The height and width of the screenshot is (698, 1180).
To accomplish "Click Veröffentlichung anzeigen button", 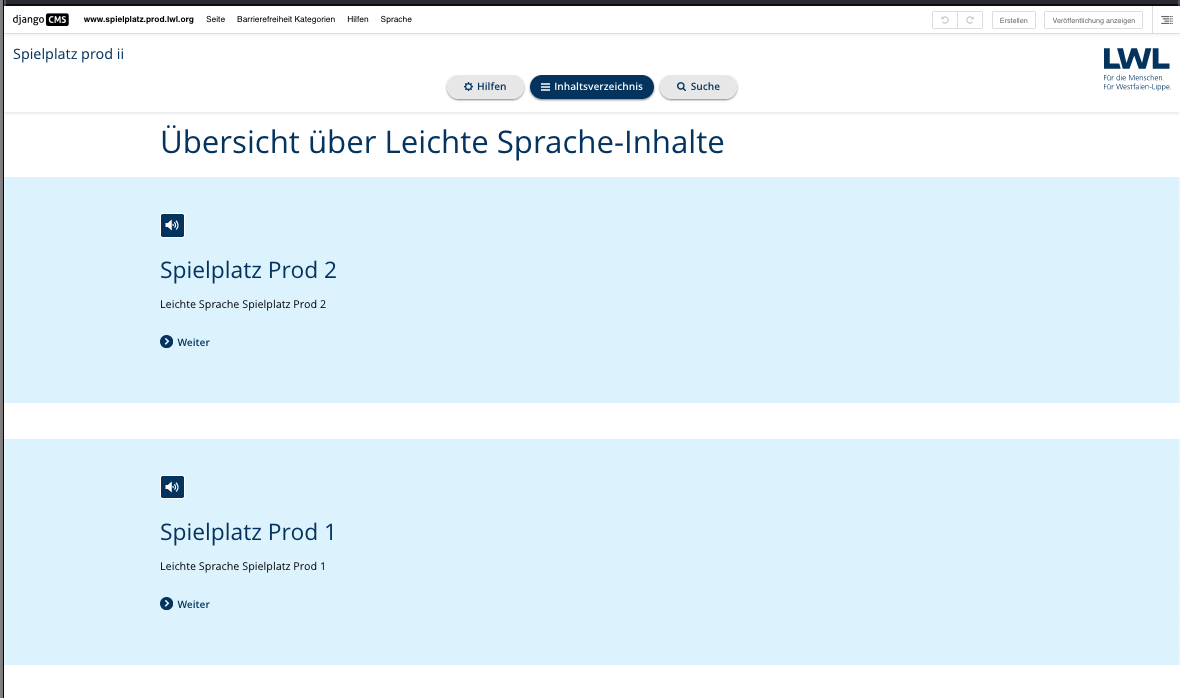I will point(1093,20).
